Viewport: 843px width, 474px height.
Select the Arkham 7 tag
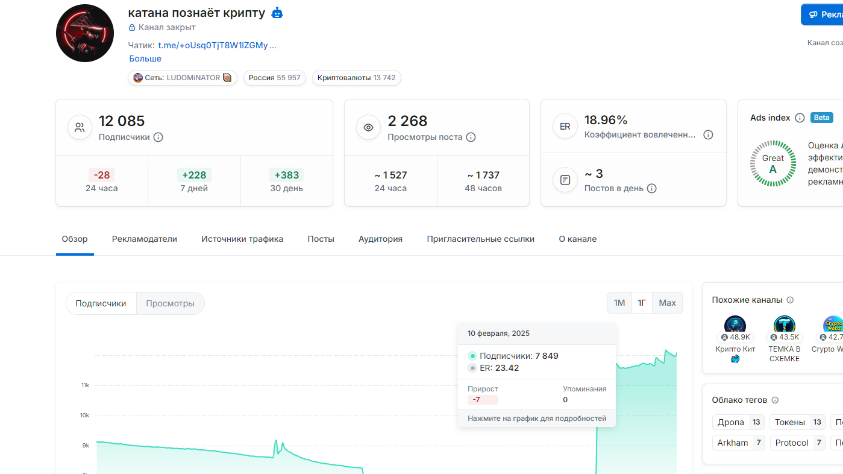click(x=738, y=443)
